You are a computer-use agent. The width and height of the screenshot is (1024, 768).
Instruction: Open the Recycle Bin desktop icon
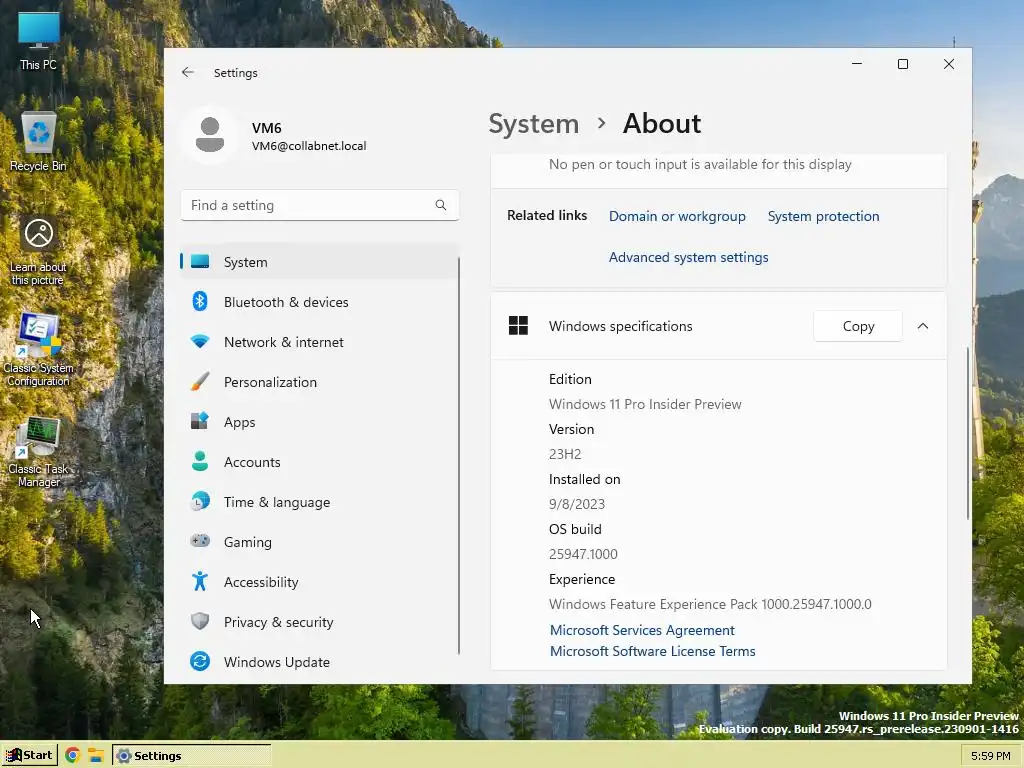point(39,141)
